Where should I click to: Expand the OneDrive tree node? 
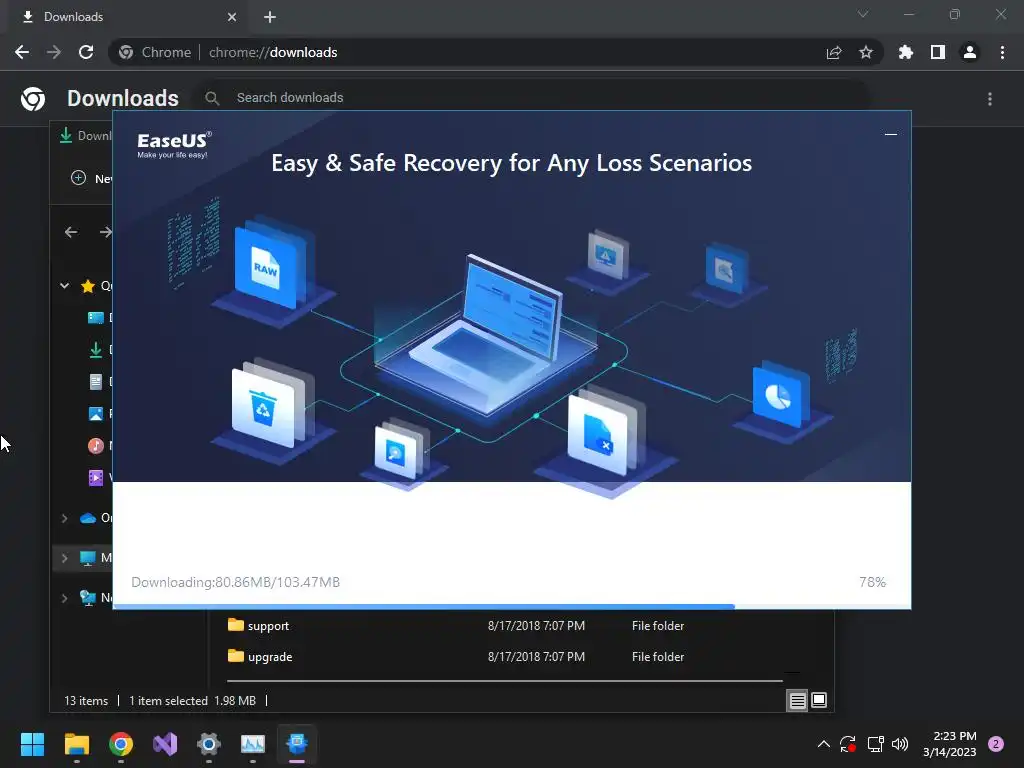(65, 518)
